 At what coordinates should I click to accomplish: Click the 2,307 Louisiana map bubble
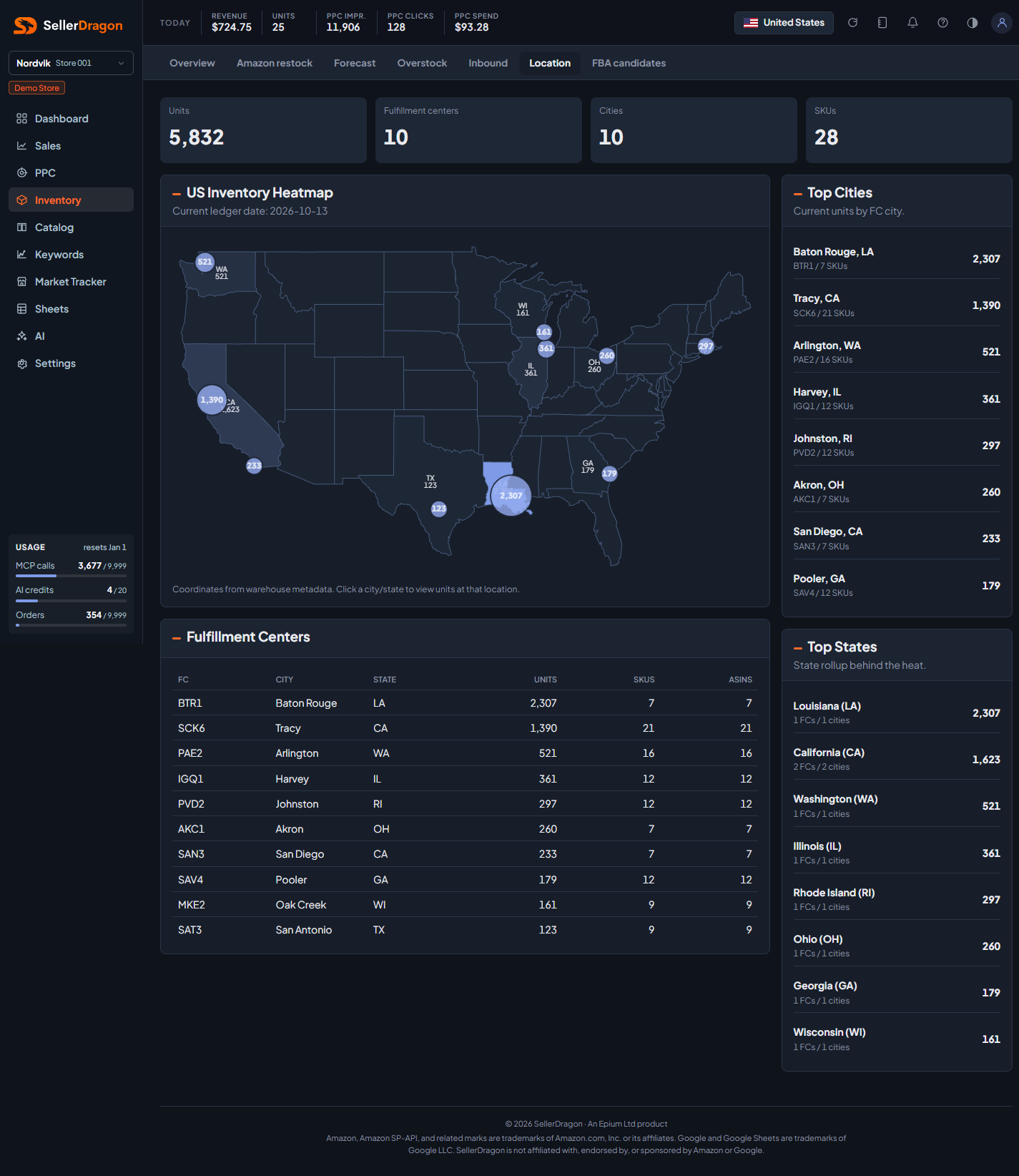click(x=511, y=496)
